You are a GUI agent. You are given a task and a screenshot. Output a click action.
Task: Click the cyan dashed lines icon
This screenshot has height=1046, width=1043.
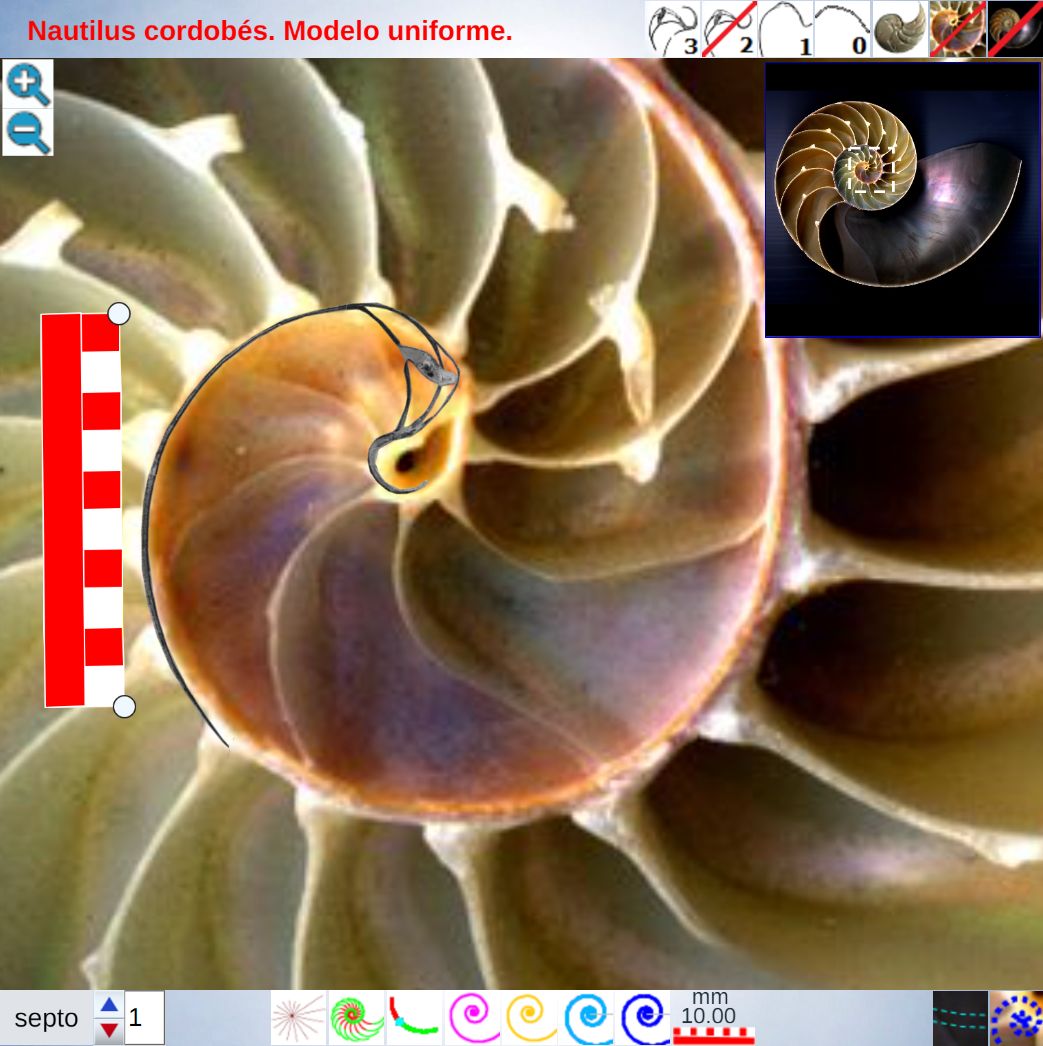pos(960,1018)
